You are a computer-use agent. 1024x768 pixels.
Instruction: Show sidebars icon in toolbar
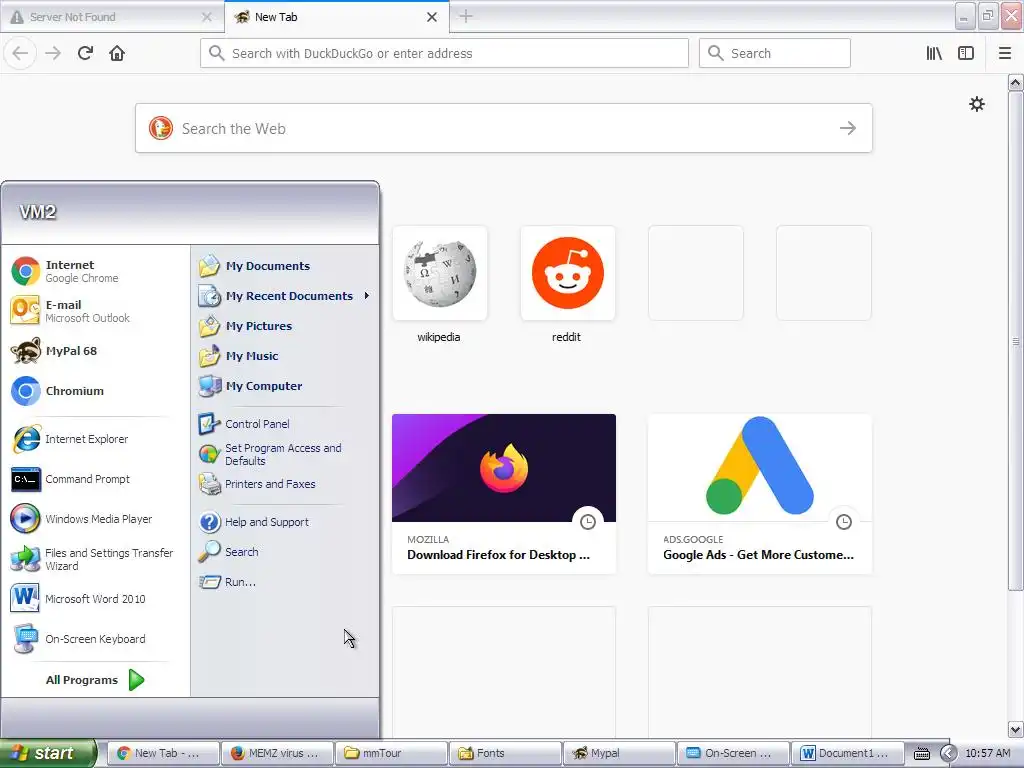pyautogui.click(x=966, y=53)
